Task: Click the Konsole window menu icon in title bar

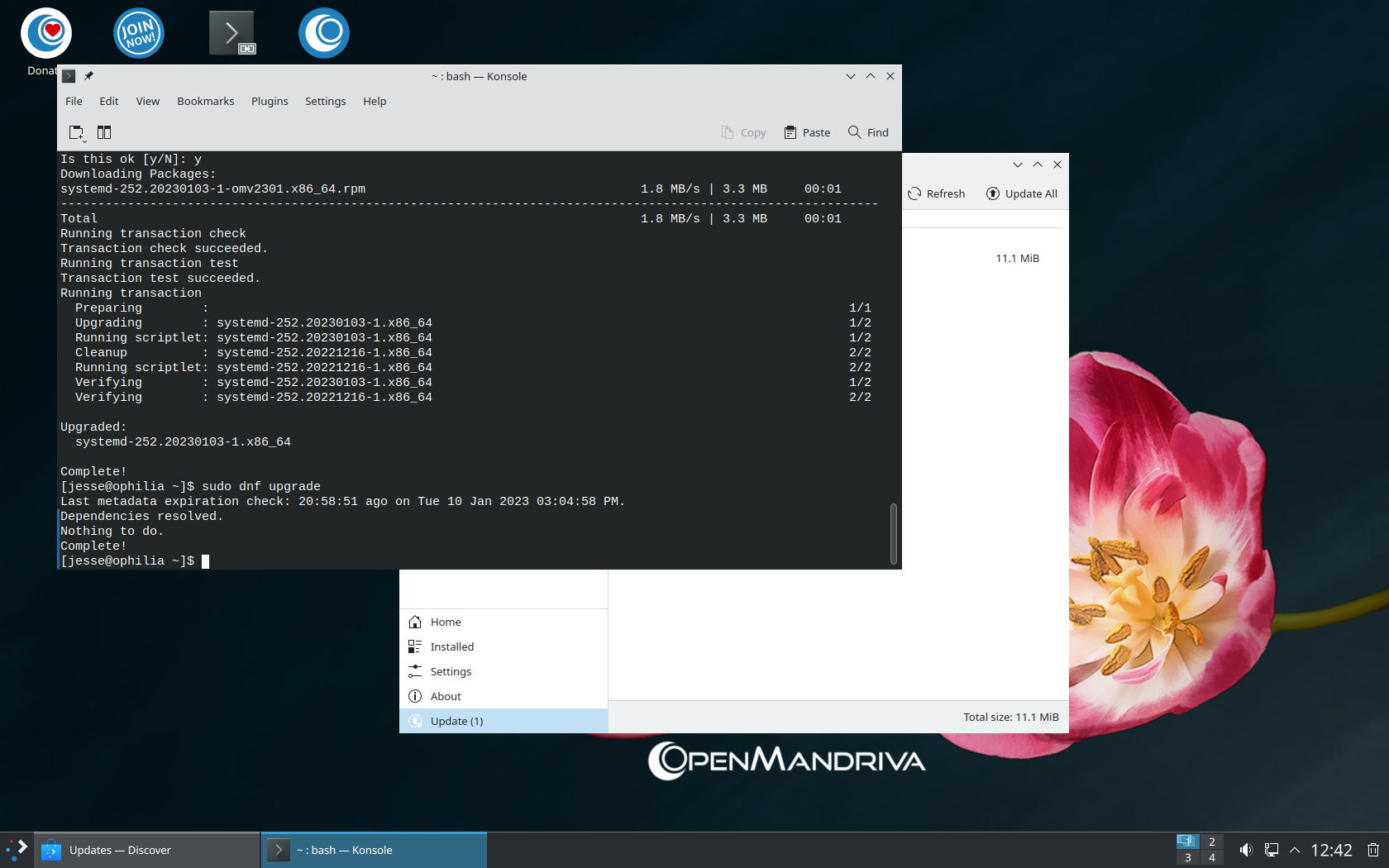Action: click(69, 76)
